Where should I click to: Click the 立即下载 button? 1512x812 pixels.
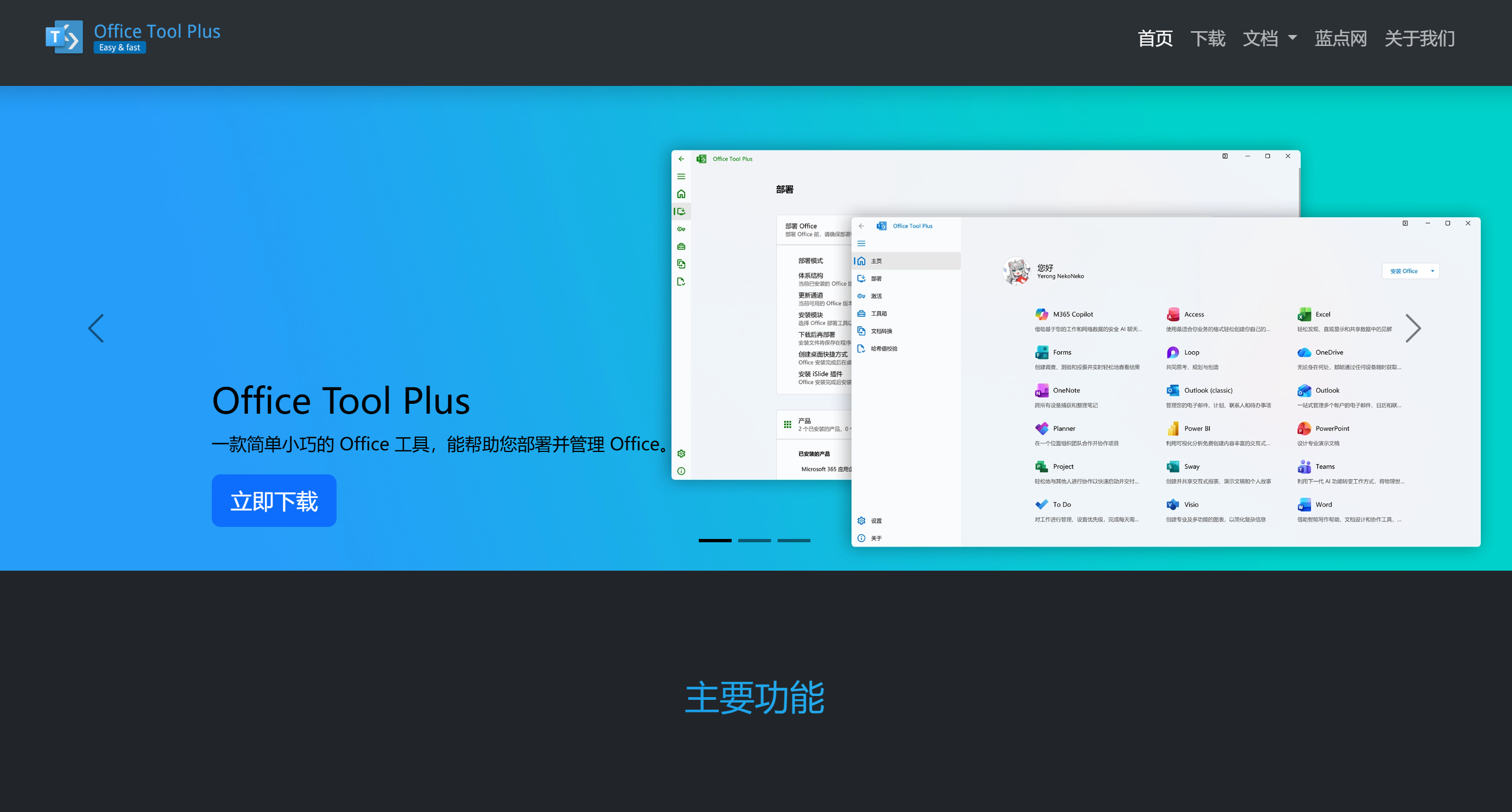click(274, 501)
